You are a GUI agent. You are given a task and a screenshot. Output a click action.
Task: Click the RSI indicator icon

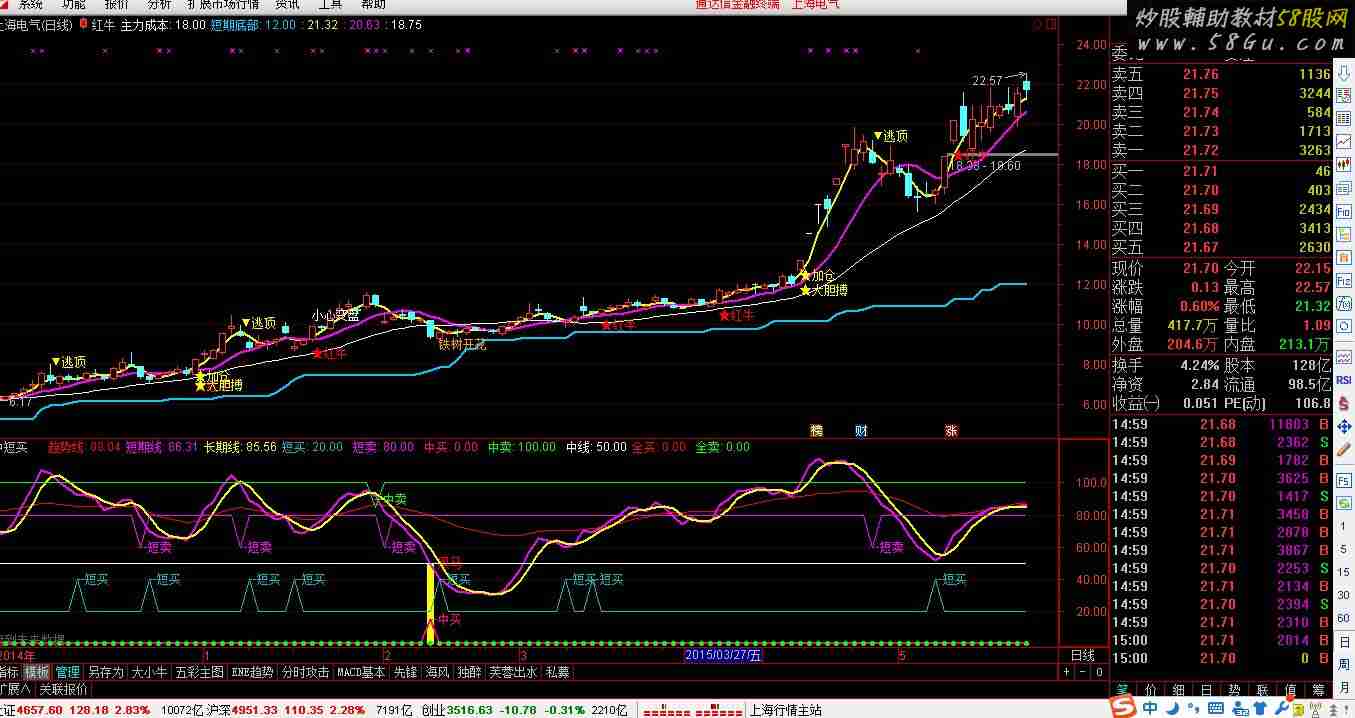tap(1343, 379)
